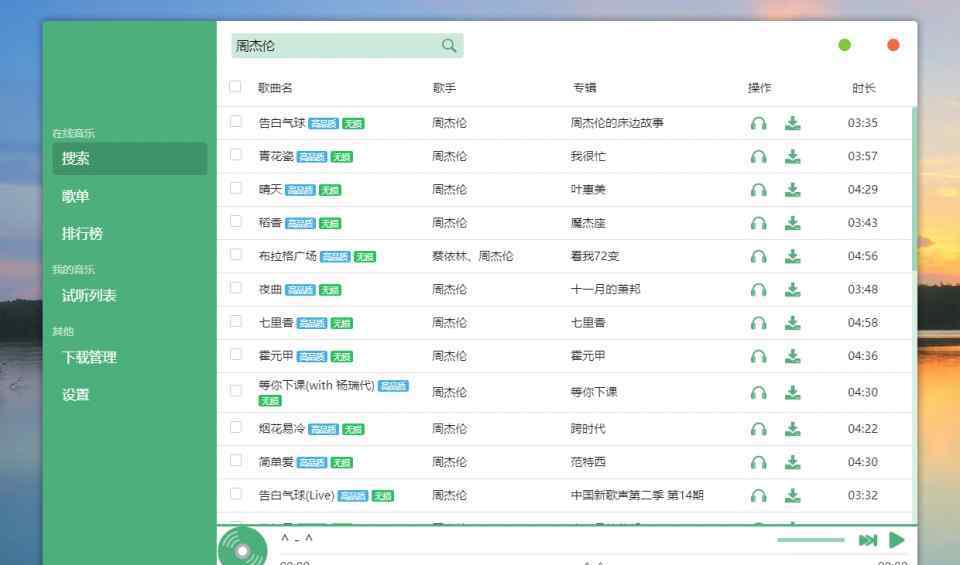Open the 搜索 sidebar section

click(x=130, y=159)
